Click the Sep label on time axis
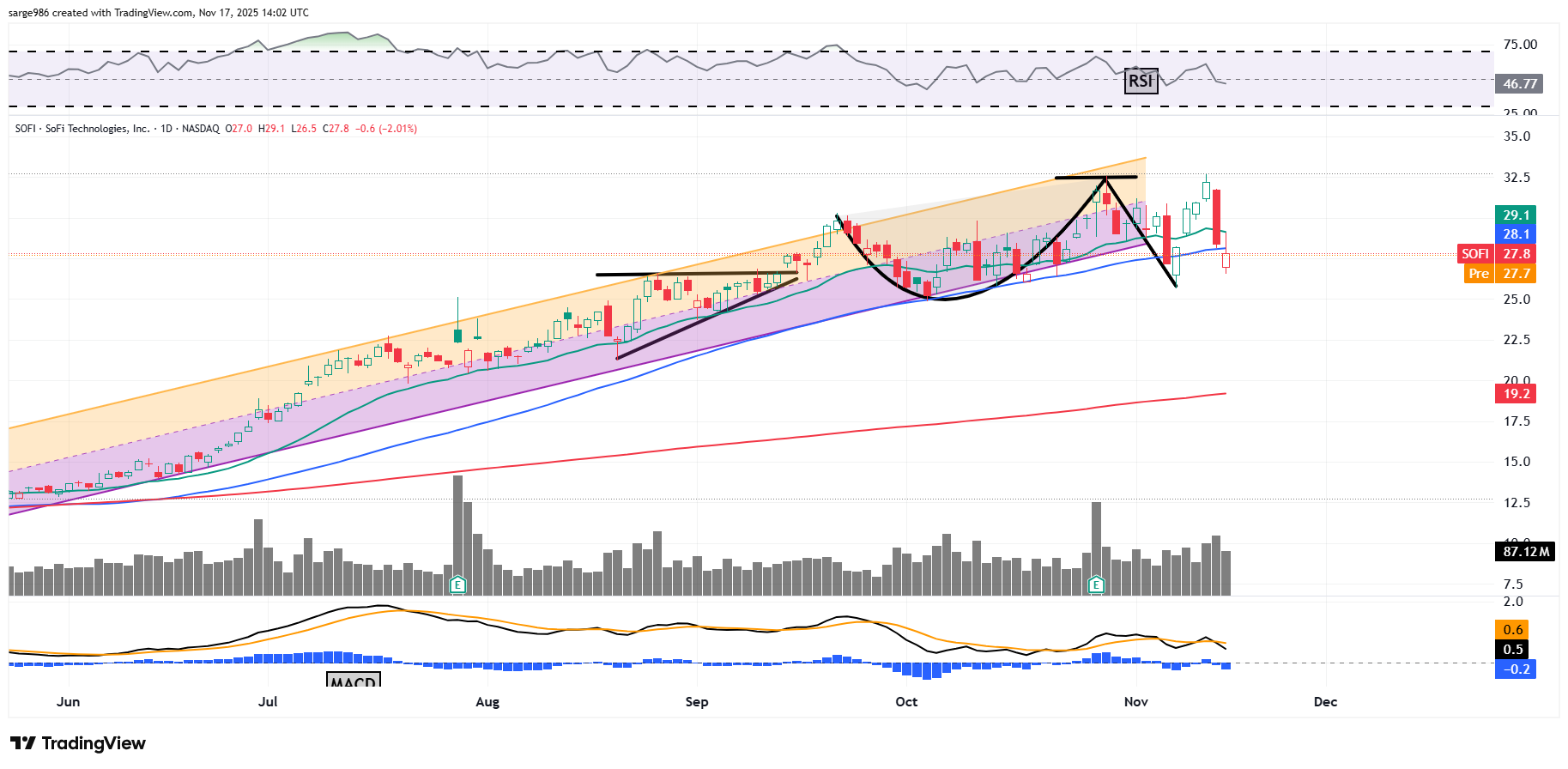This screenshot has height=769, width=1568. 697,702
